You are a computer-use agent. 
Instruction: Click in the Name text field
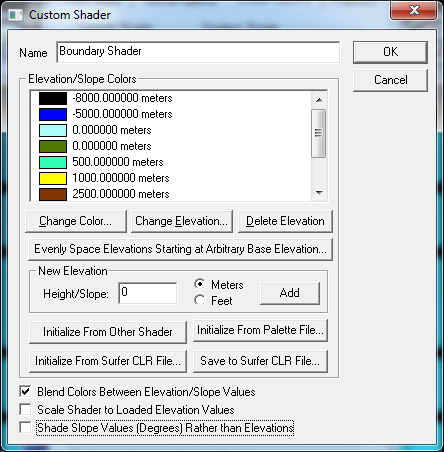point(198,52)
